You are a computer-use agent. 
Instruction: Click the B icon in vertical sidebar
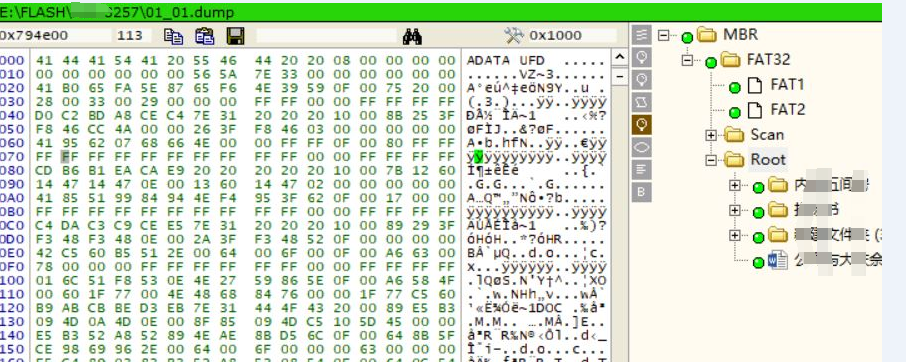641,192
